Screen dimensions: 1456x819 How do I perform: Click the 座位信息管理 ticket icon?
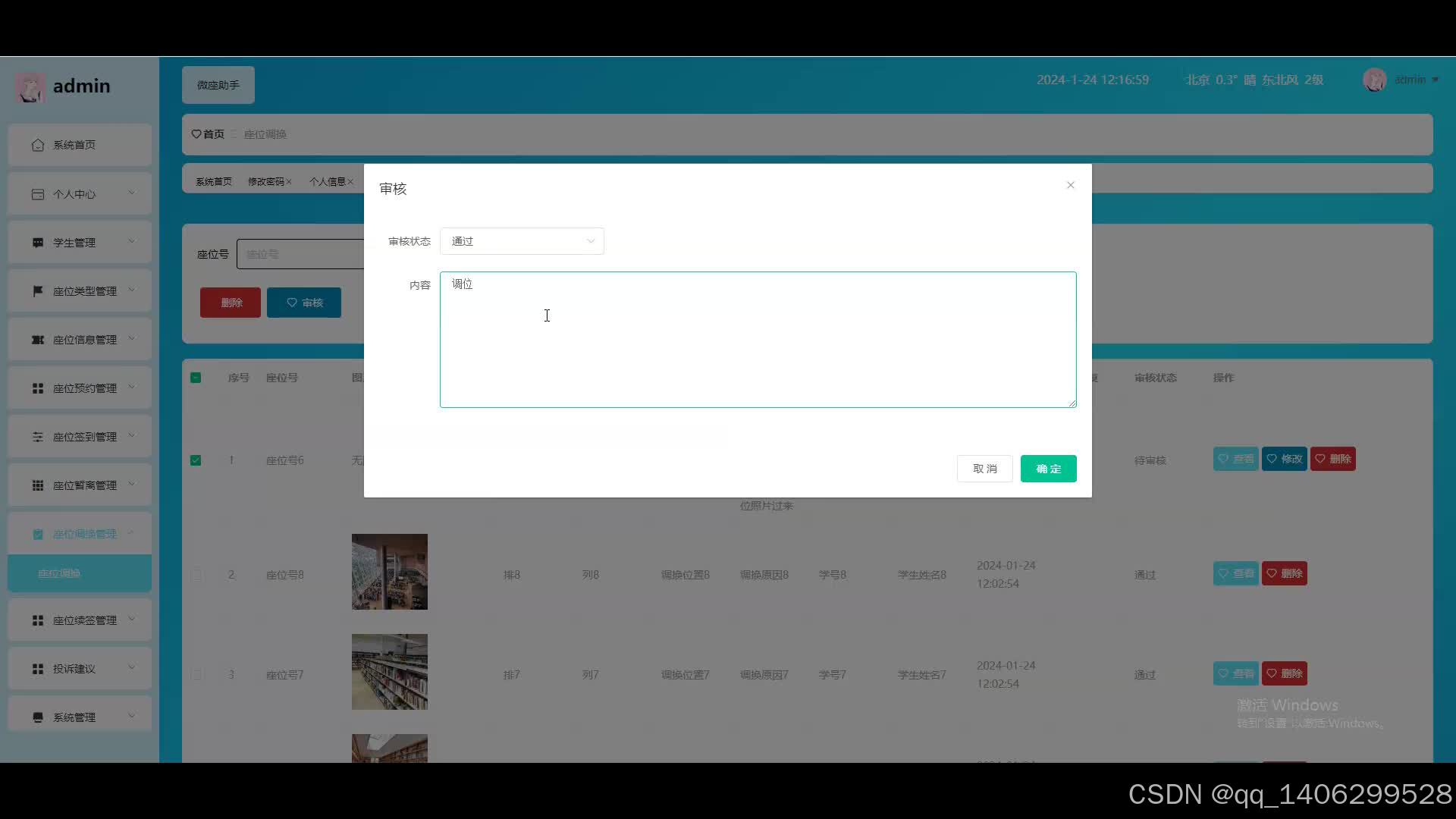(x=38, y=340)
